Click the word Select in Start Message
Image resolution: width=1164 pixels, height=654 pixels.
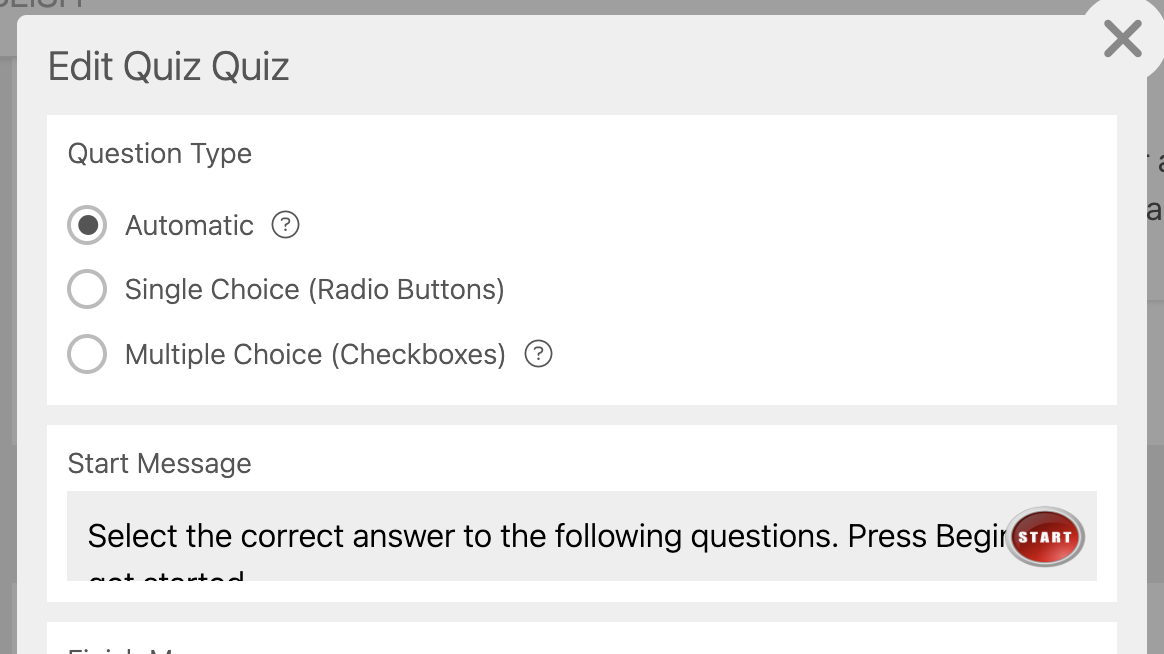[131, 536]
